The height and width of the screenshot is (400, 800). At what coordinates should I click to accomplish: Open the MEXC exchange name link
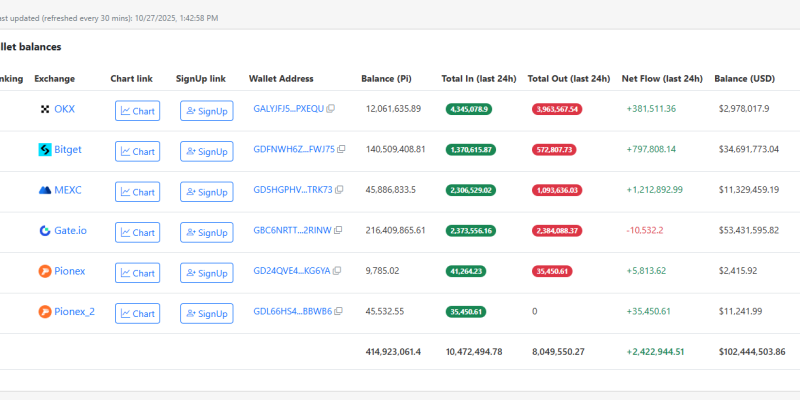[69, 190]
